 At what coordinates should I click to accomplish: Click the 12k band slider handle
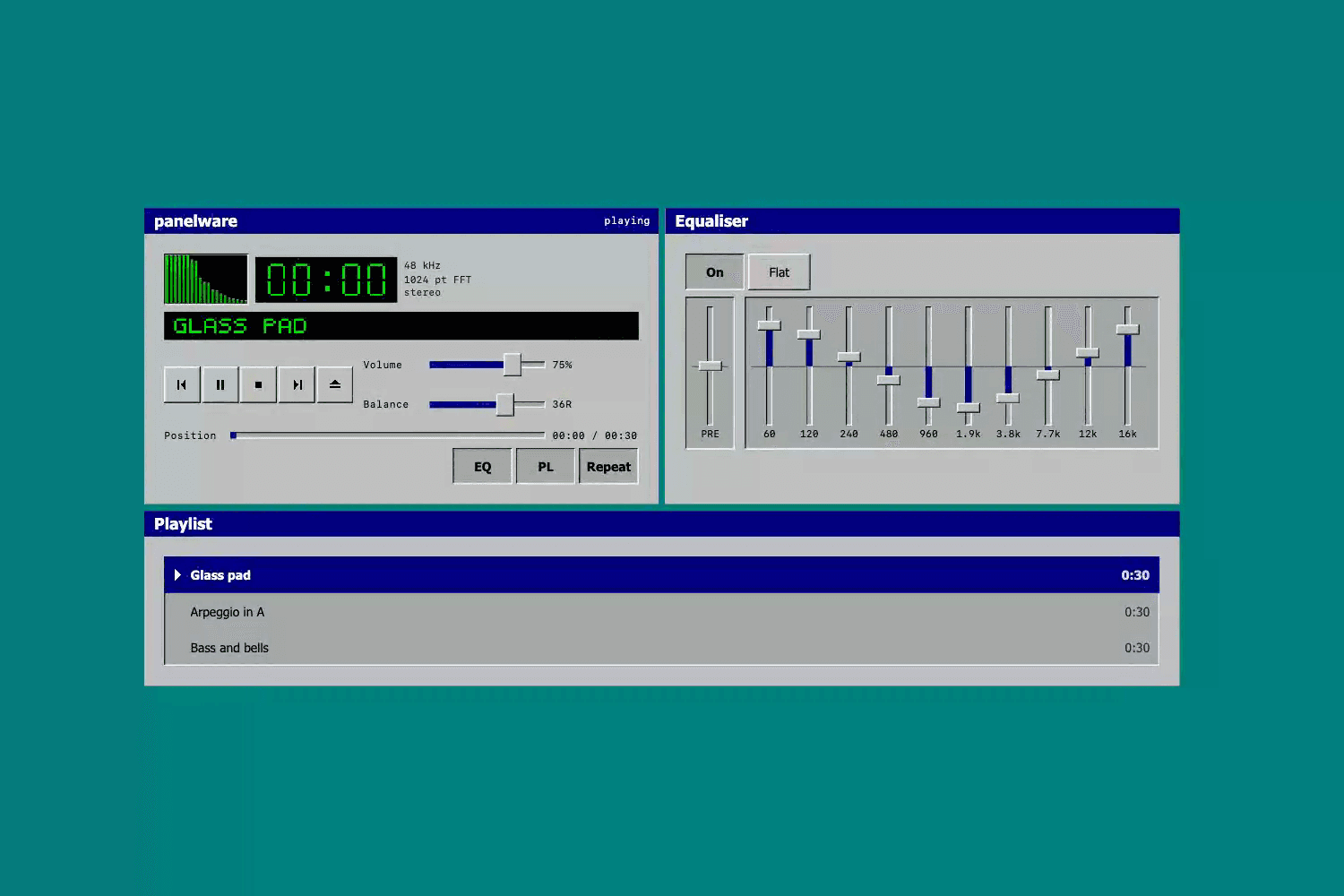pyautogui.click(x=1088, y=353)
